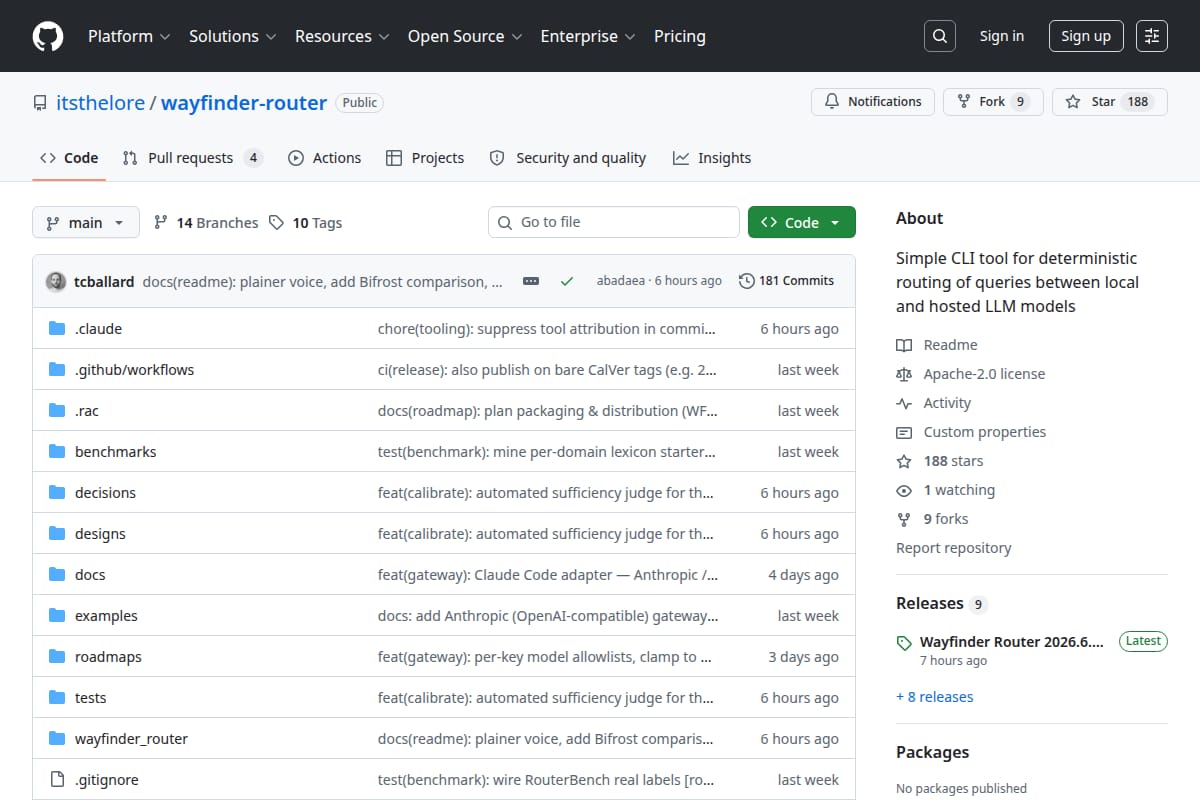Click the examples folder icon
Screen dimensions: 1200x800
tap(57, 616)
